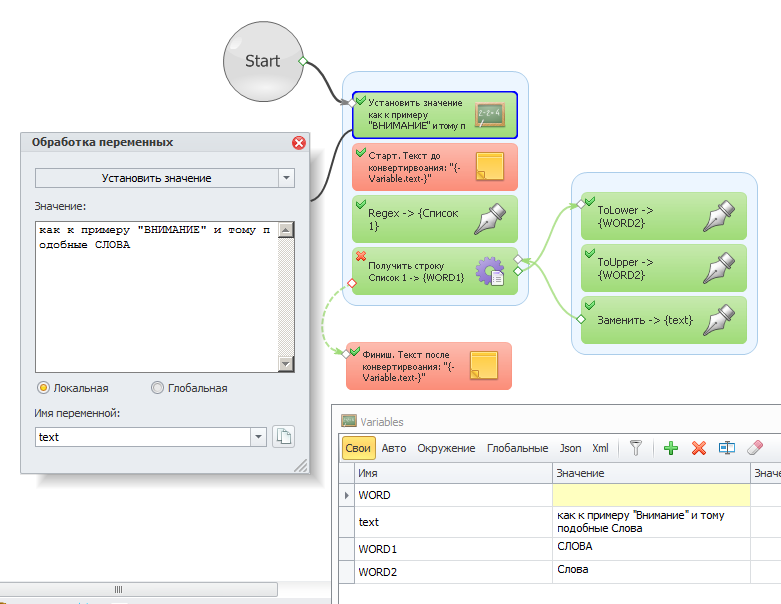
Task: Switch to the Json tab
Action: [570, 448]
